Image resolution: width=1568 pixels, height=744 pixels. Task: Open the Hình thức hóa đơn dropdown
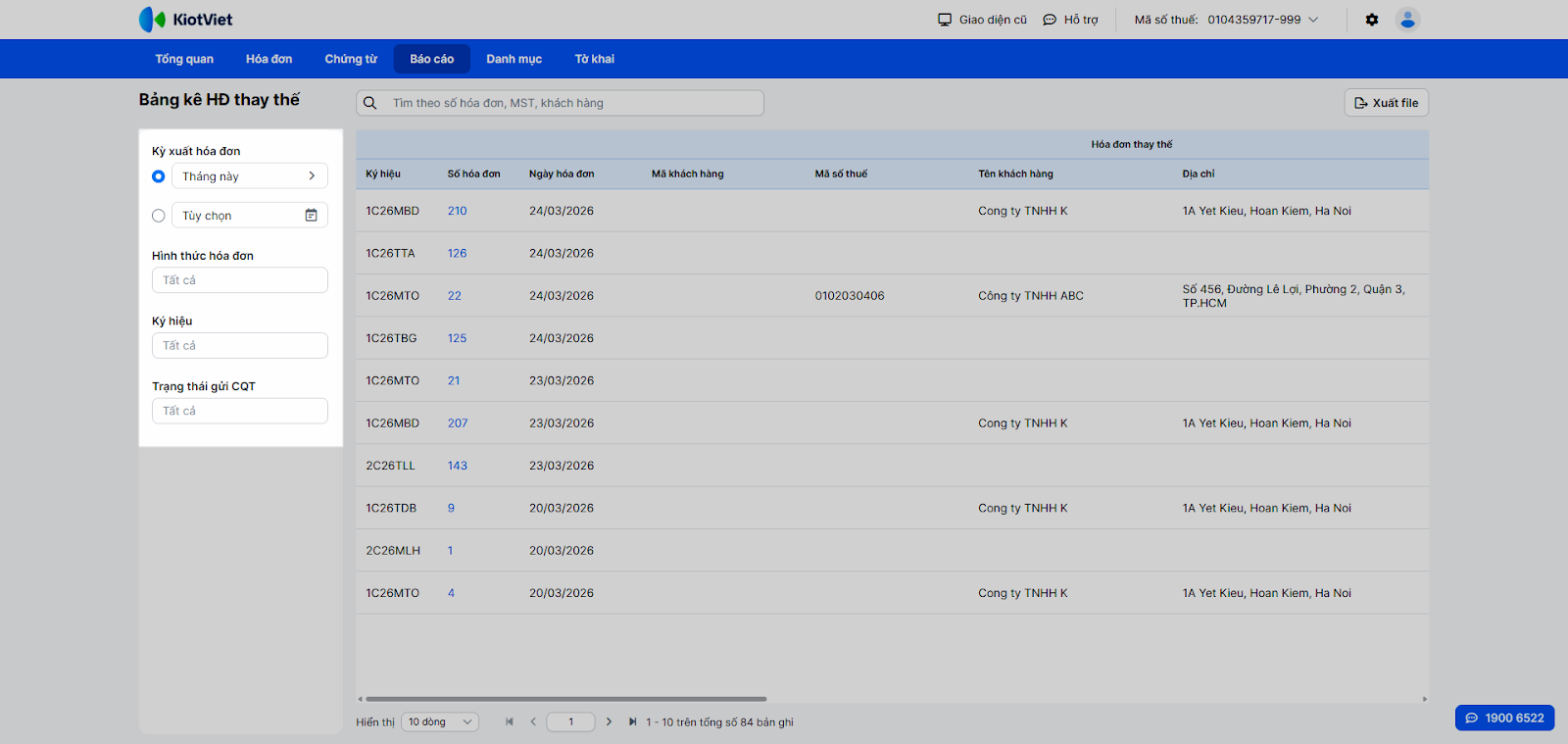pyautogui.click(x=239, y=280)
